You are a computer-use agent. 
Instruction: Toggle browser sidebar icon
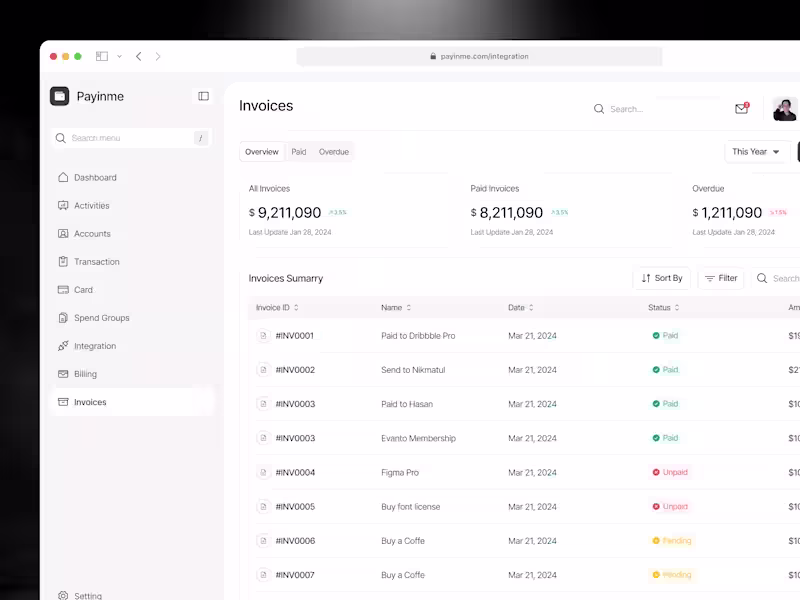pyautogui.click(x=102, y=56)
